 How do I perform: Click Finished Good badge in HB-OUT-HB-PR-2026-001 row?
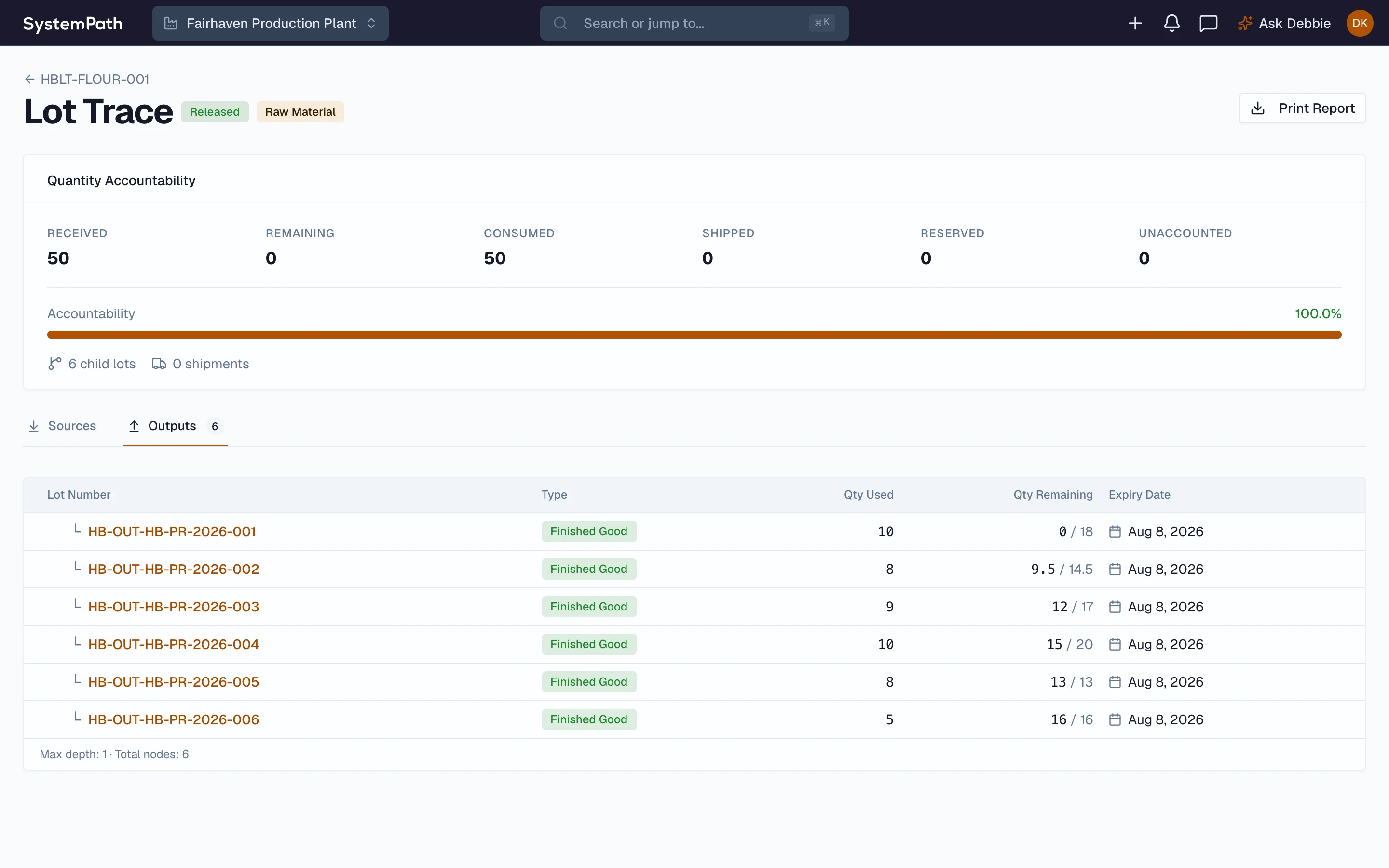coord(589,531)
